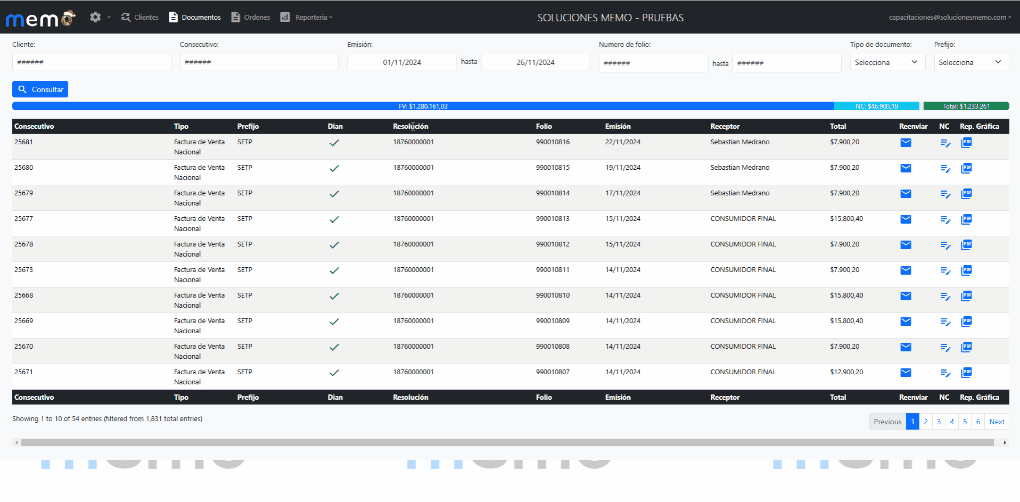
Task: Open PDF graphic for consecutivo 25678
Action: (x=966, y=244)
